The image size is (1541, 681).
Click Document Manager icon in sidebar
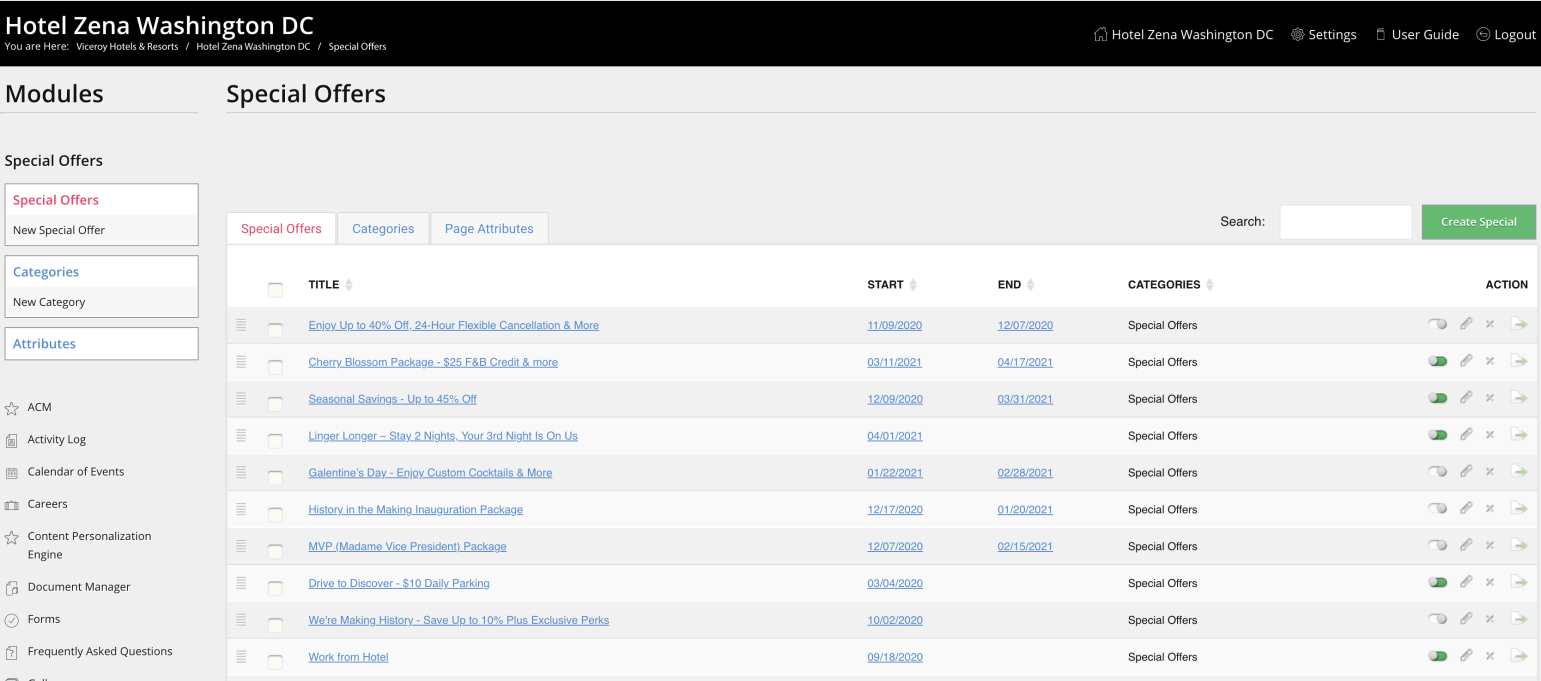[12, 588]
